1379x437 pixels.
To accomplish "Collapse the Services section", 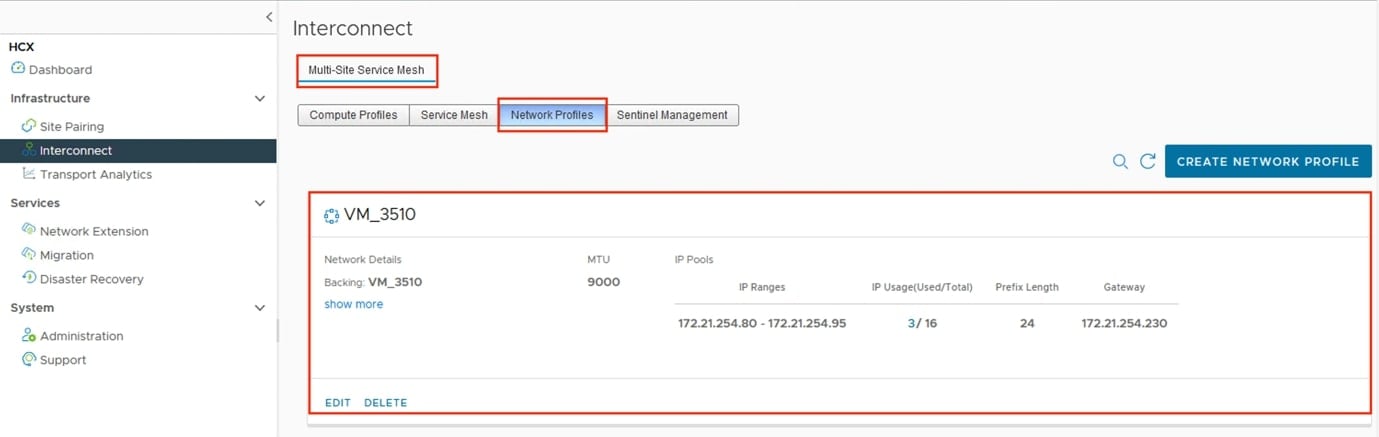I will pos(260,203).
